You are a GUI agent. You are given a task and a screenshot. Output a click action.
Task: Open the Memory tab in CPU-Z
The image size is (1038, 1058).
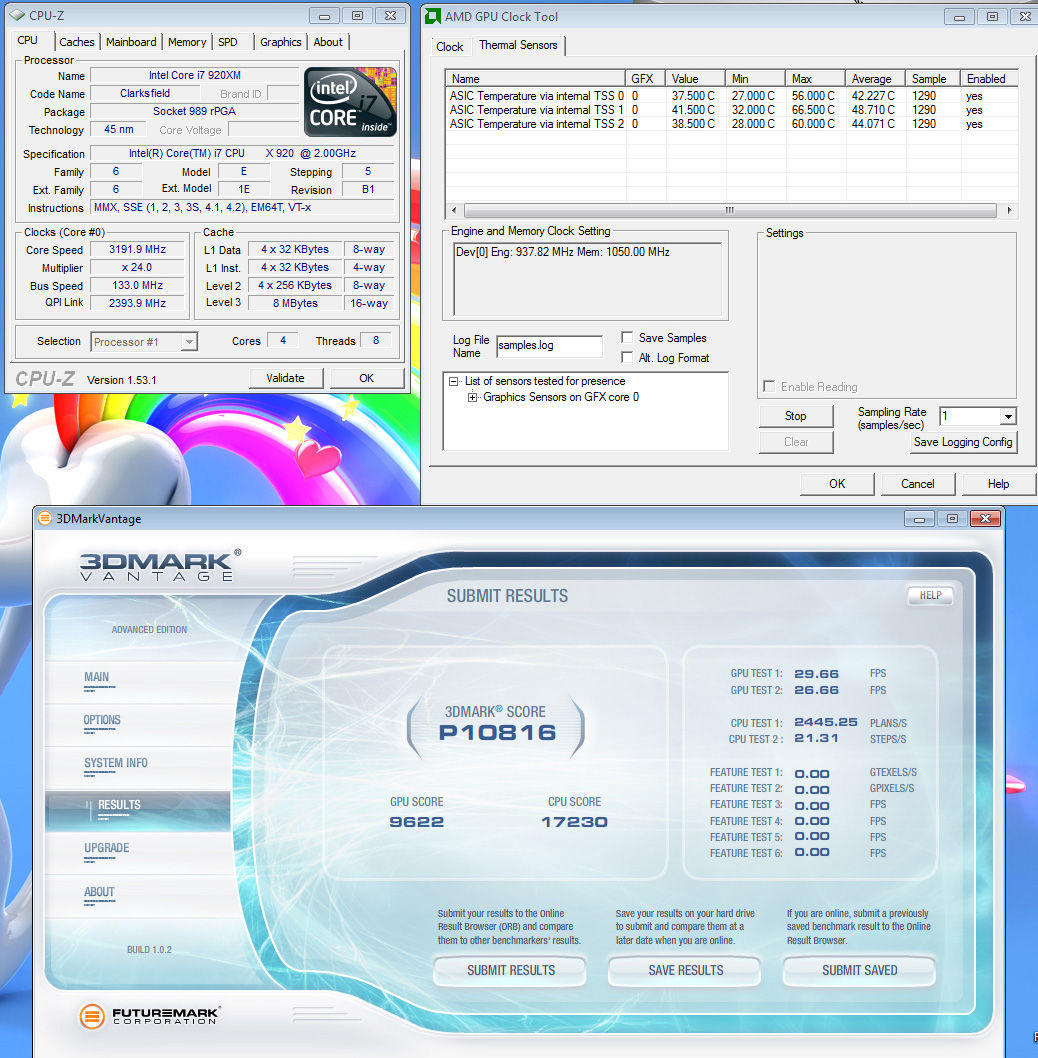[187, 42]
